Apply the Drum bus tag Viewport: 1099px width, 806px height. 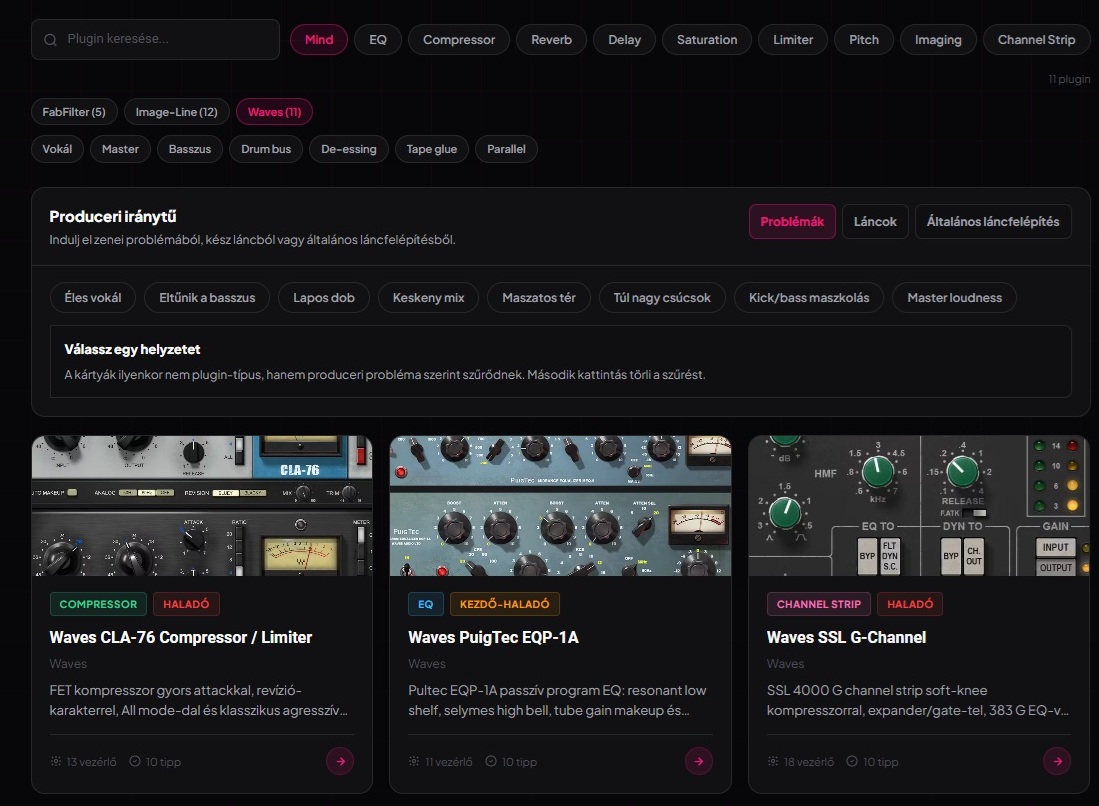(x=266, y=149)
